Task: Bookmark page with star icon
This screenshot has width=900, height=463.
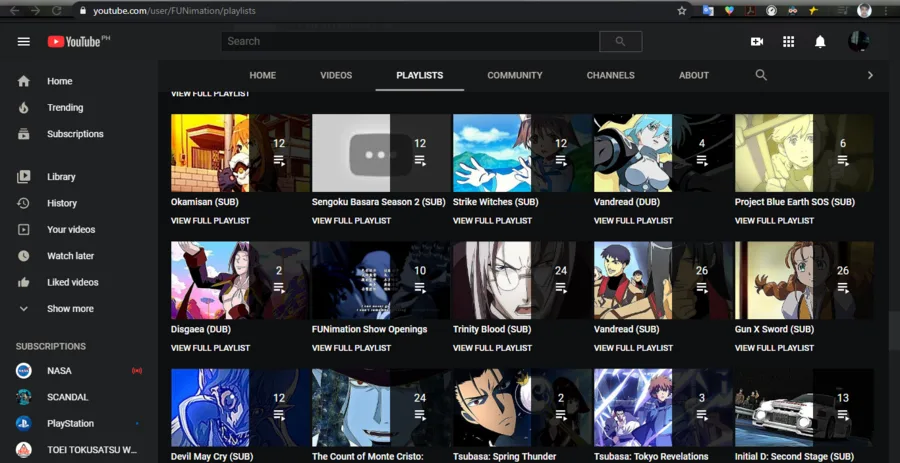Action: click(x=682, y=10)
